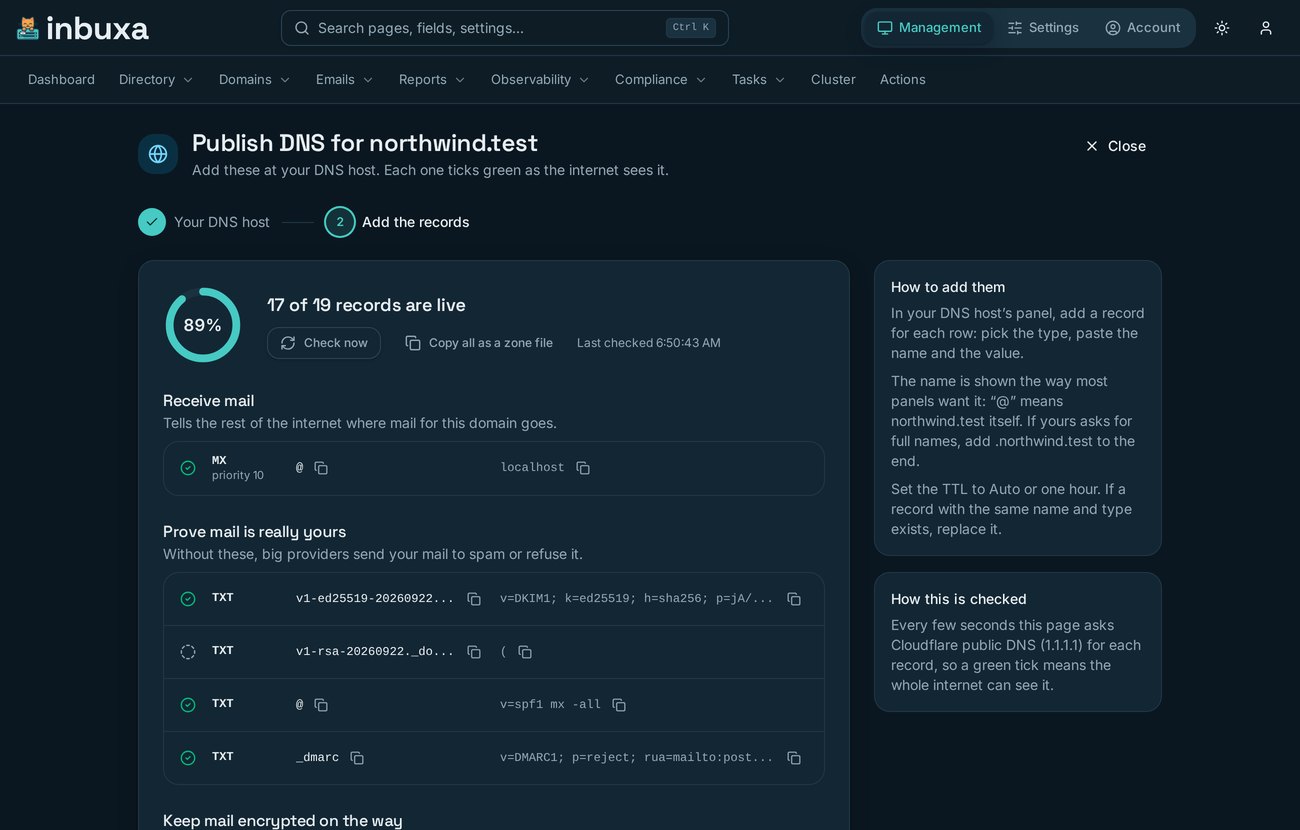Copy the MX record name @

point(321,468)
